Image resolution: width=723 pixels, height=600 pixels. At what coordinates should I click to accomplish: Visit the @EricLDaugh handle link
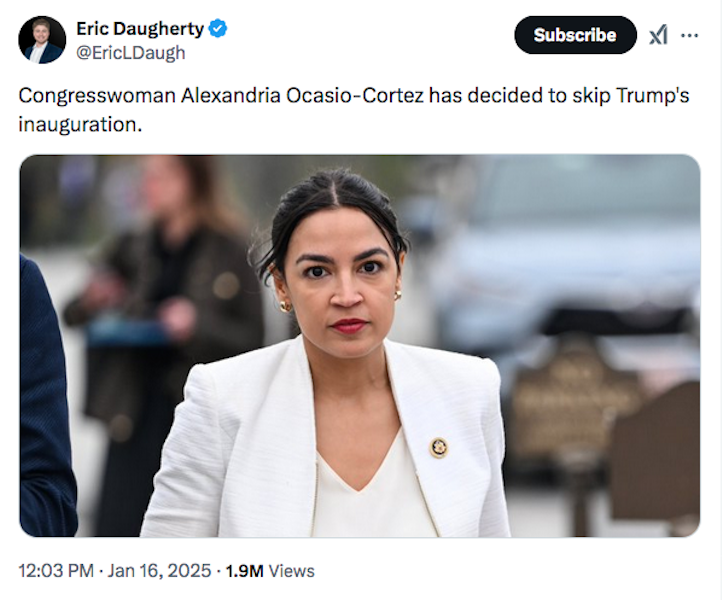(130, 53)
